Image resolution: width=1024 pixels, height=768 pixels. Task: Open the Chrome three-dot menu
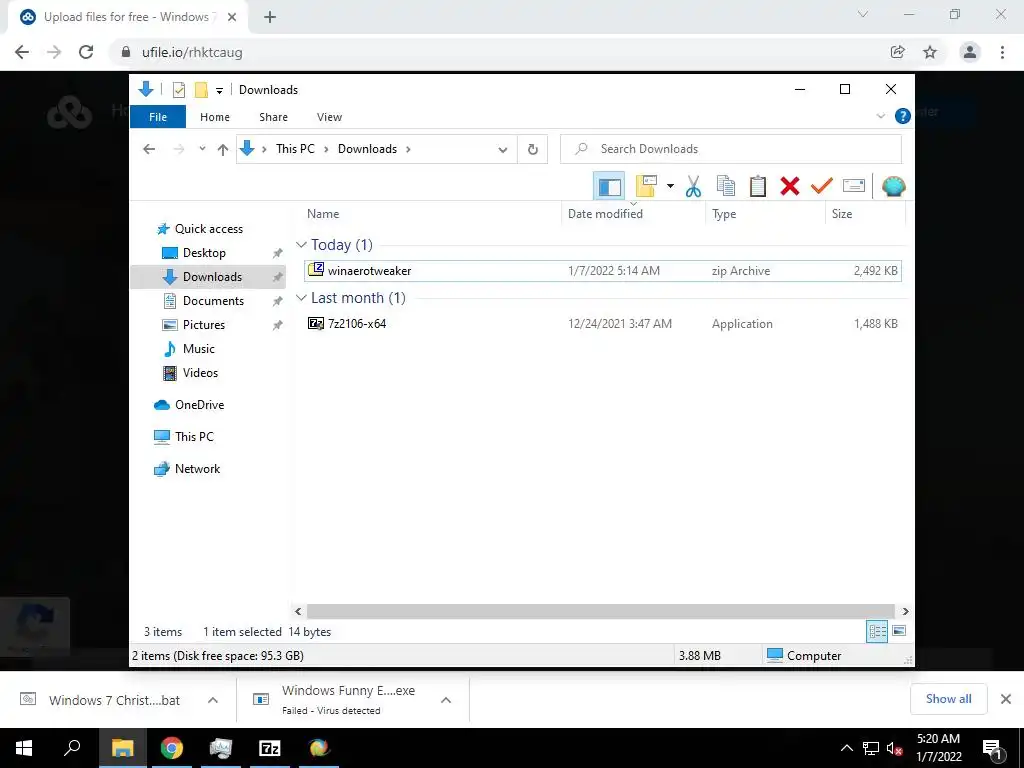[x=1002, y=52]
